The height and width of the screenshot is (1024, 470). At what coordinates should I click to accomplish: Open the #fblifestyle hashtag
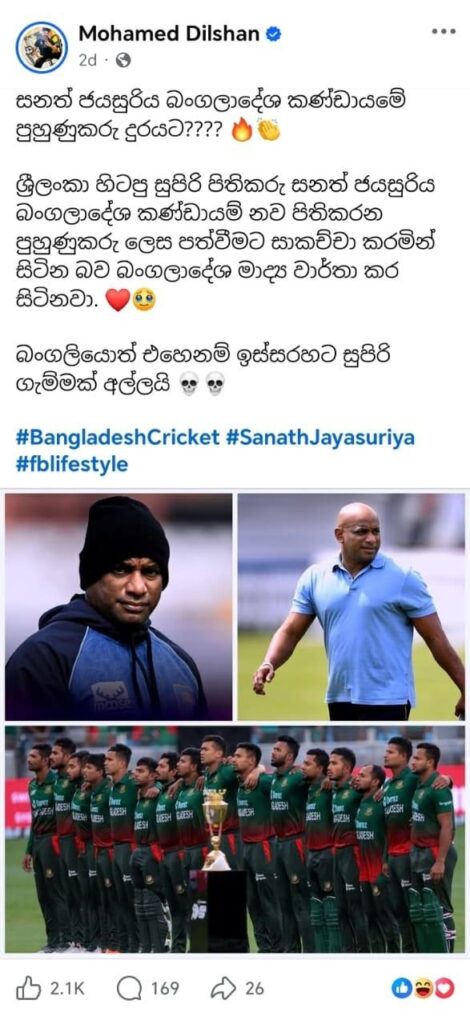click(x=72, y=464)
